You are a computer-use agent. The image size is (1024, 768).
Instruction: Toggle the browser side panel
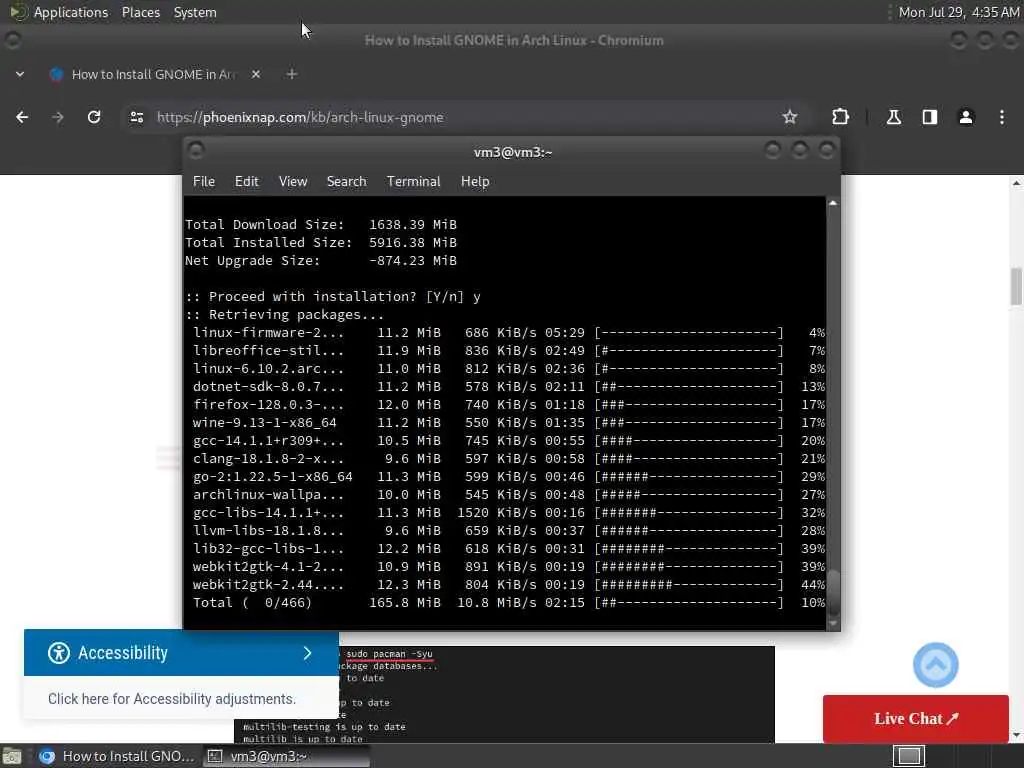click(929, 118)
